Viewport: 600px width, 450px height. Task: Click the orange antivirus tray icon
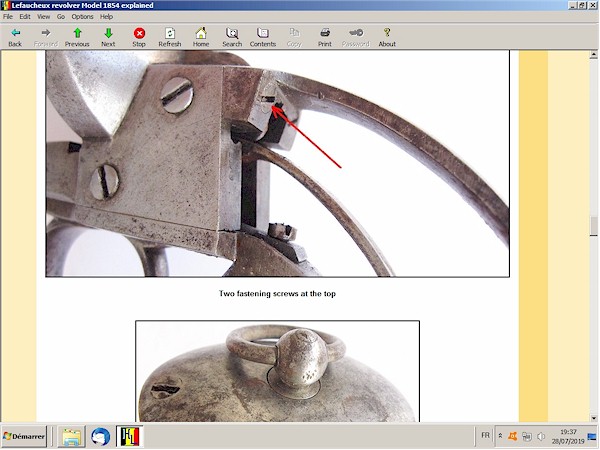point(512,436)
